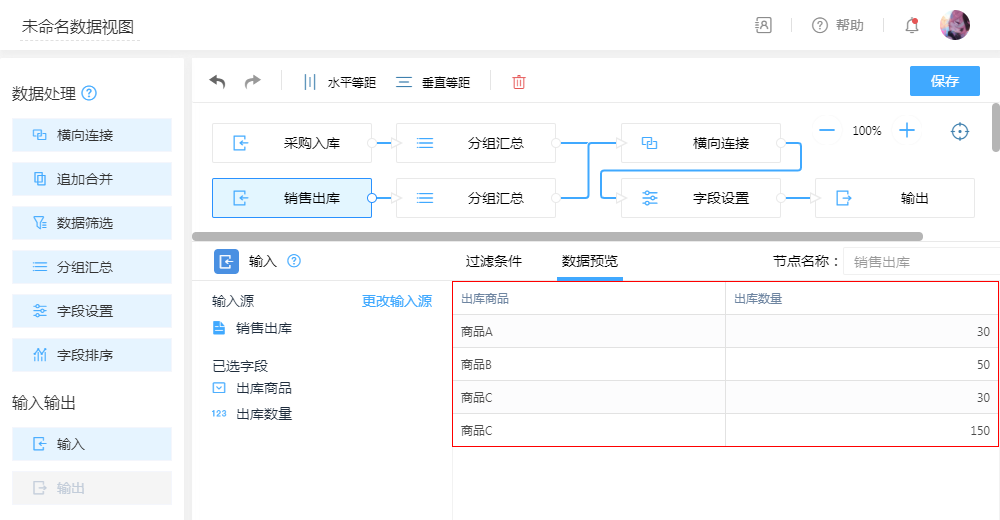
Task: Click the locate/center canvas target icon
Action: click(959, 131)
